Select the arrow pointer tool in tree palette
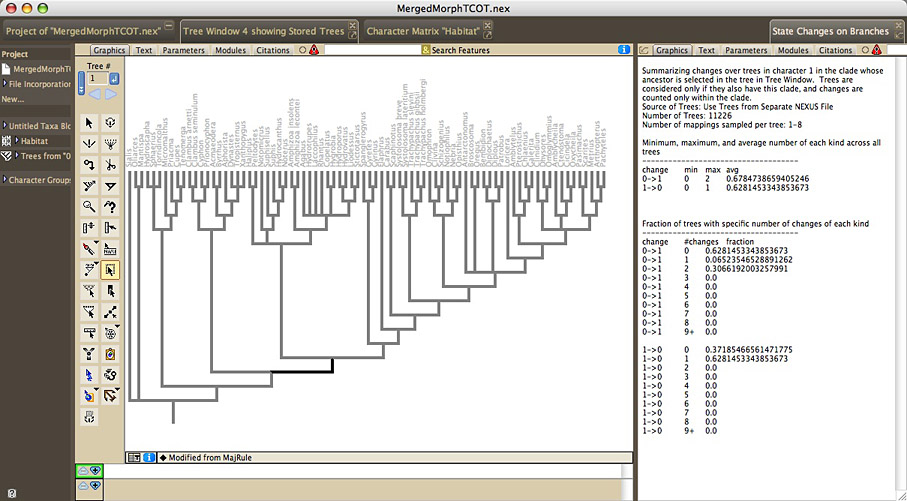 point(89,123)
